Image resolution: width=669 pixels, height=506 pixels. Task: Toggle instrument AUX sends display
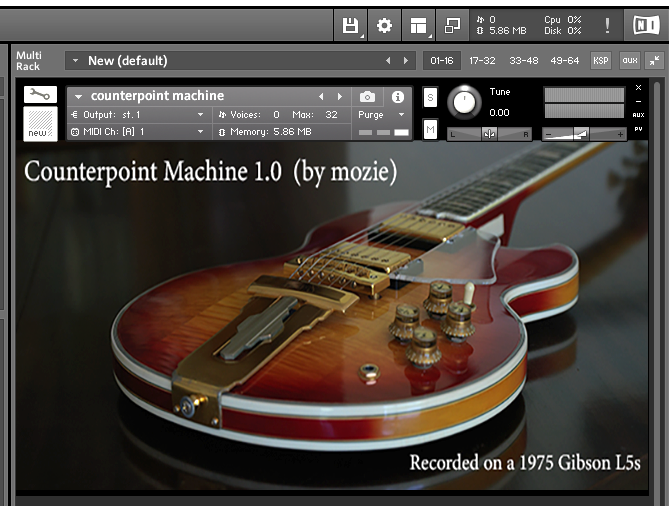coord(638,115)
